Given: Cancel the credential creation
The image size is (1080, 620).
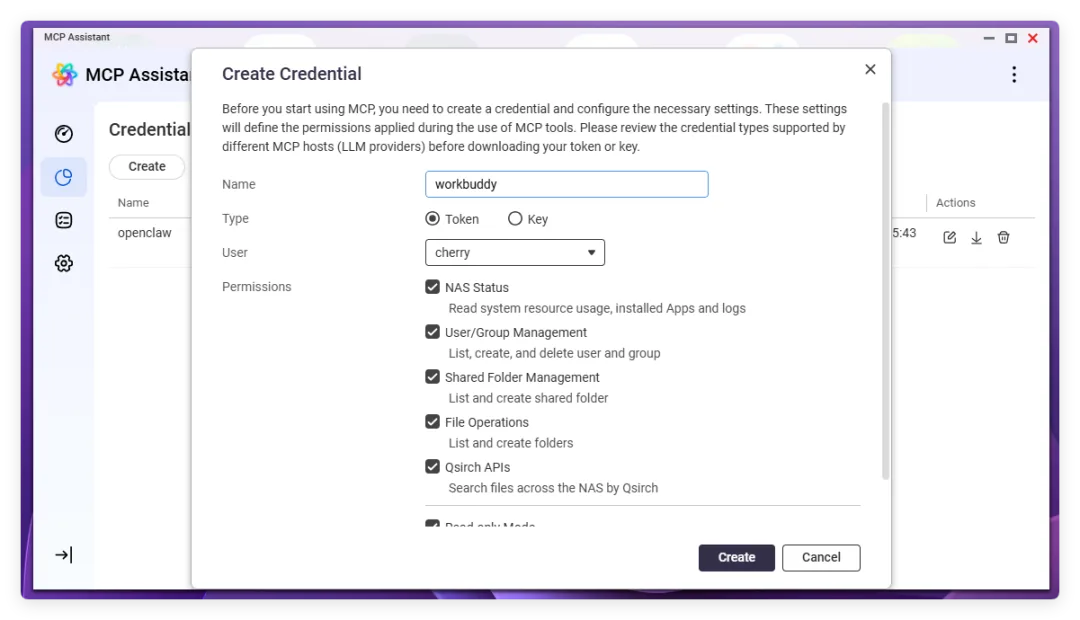Looking at the screenshot, I should pos(821,557).
